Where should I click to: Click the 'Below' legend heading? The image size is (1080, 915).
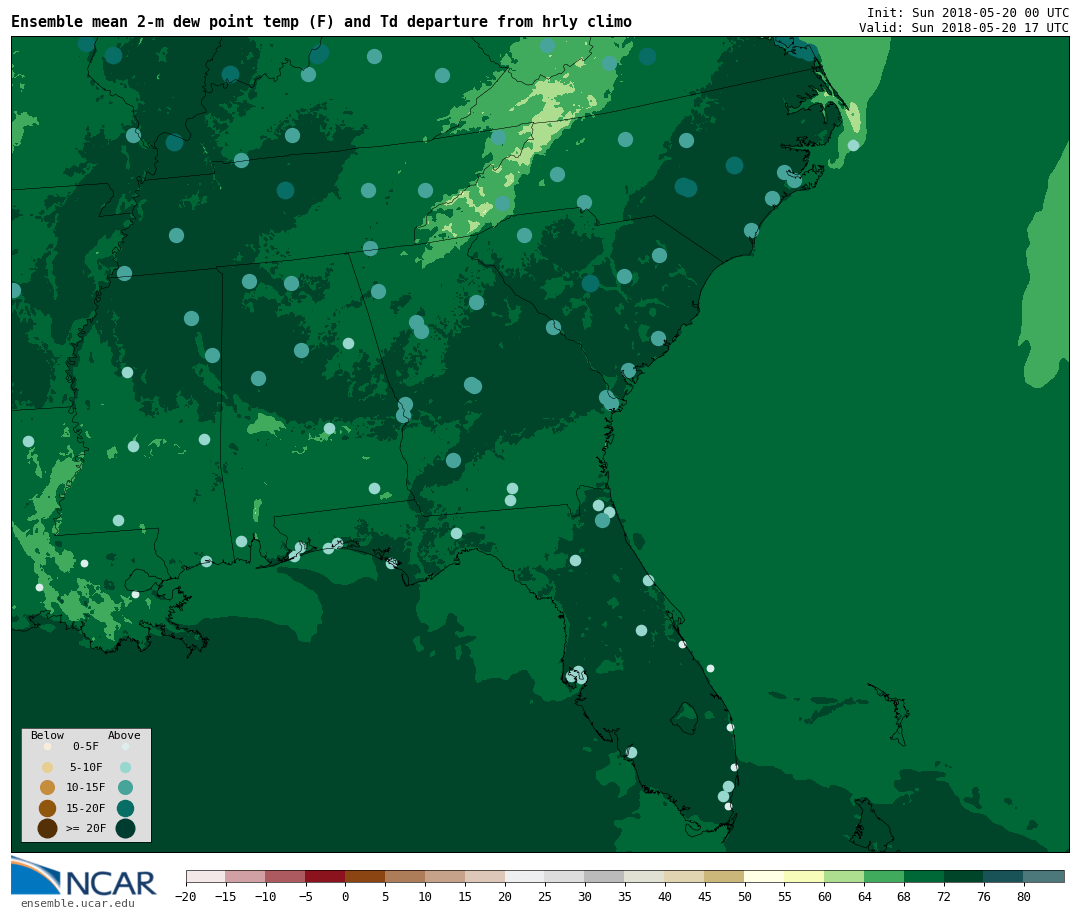point(47,735)
